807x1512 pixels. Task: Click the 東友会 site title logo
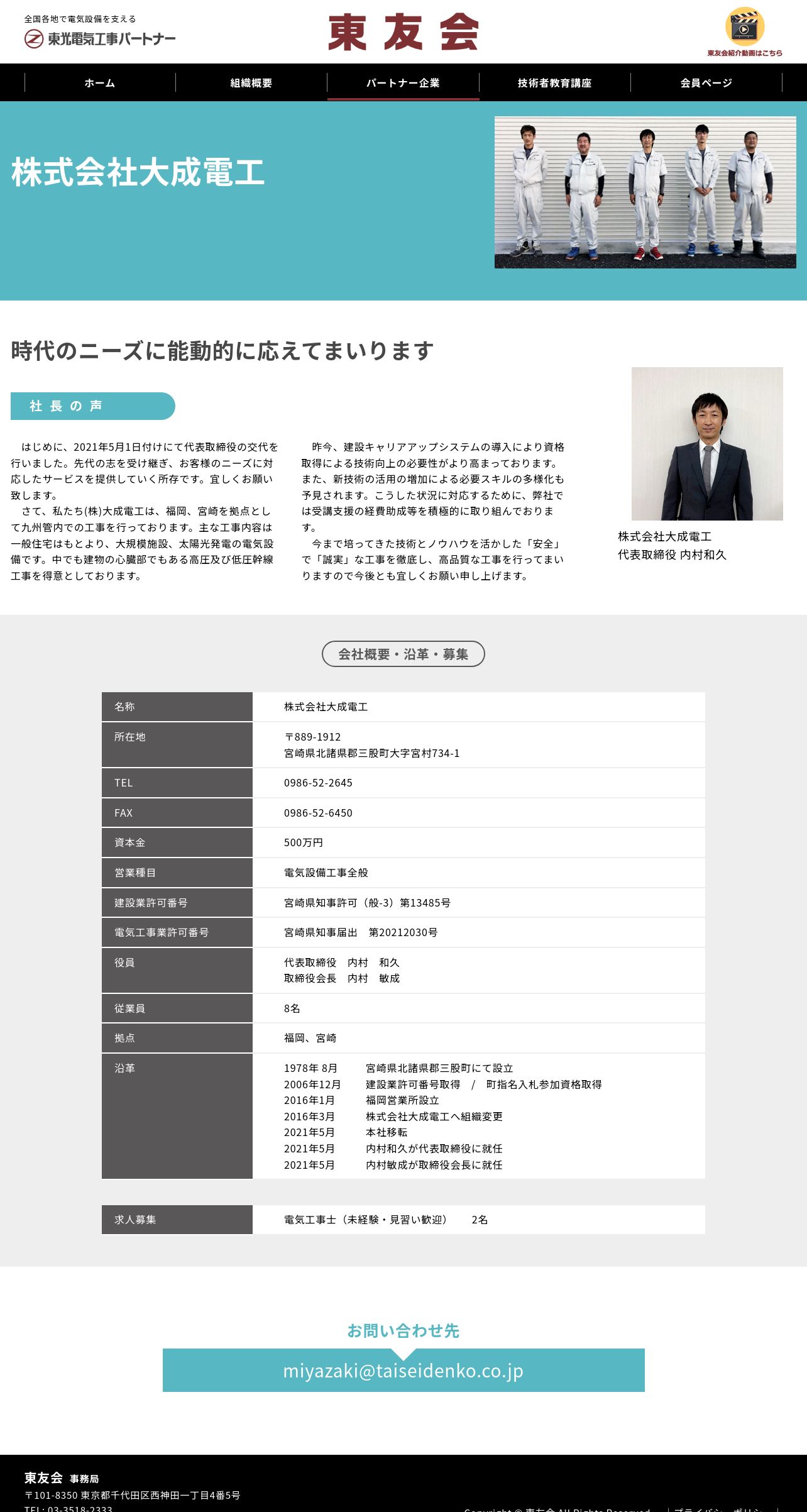[403, 32]
